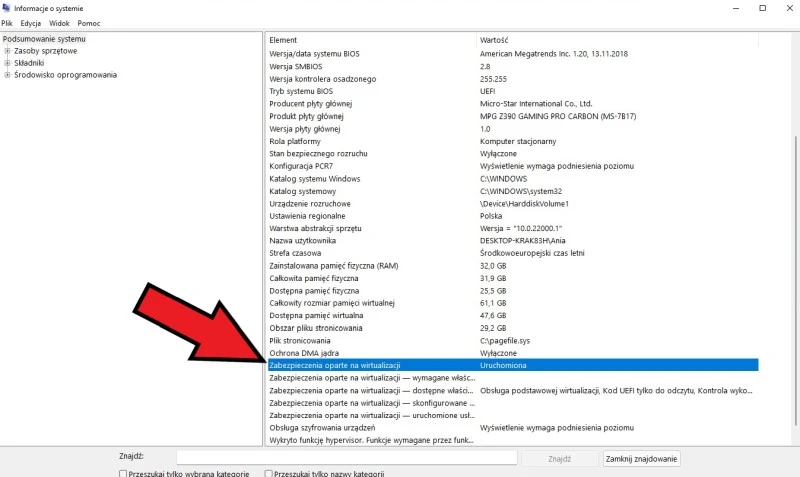Select Obsługa szyfrowania urządzeń row

tap(512, 428)
